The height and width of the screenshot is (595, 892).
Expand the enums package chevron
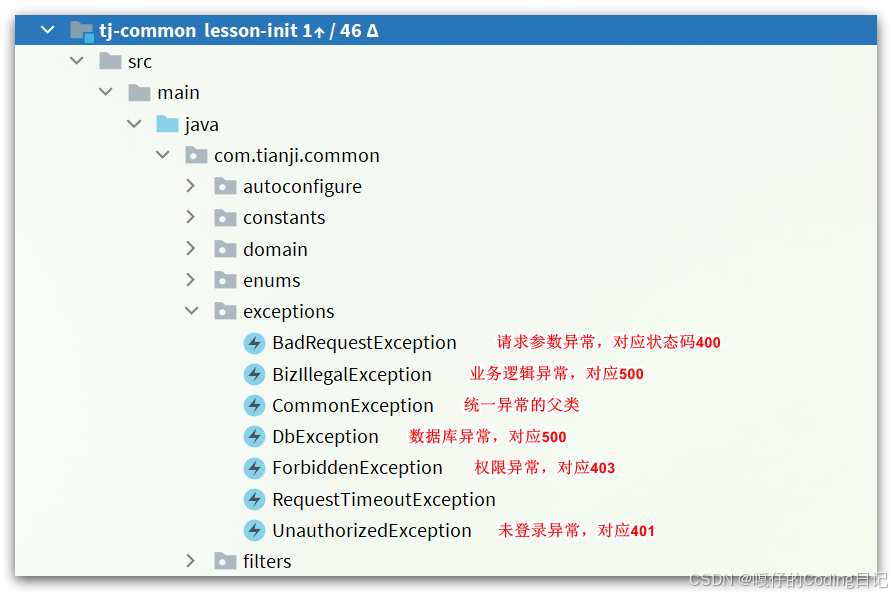[x=191, y=280]
